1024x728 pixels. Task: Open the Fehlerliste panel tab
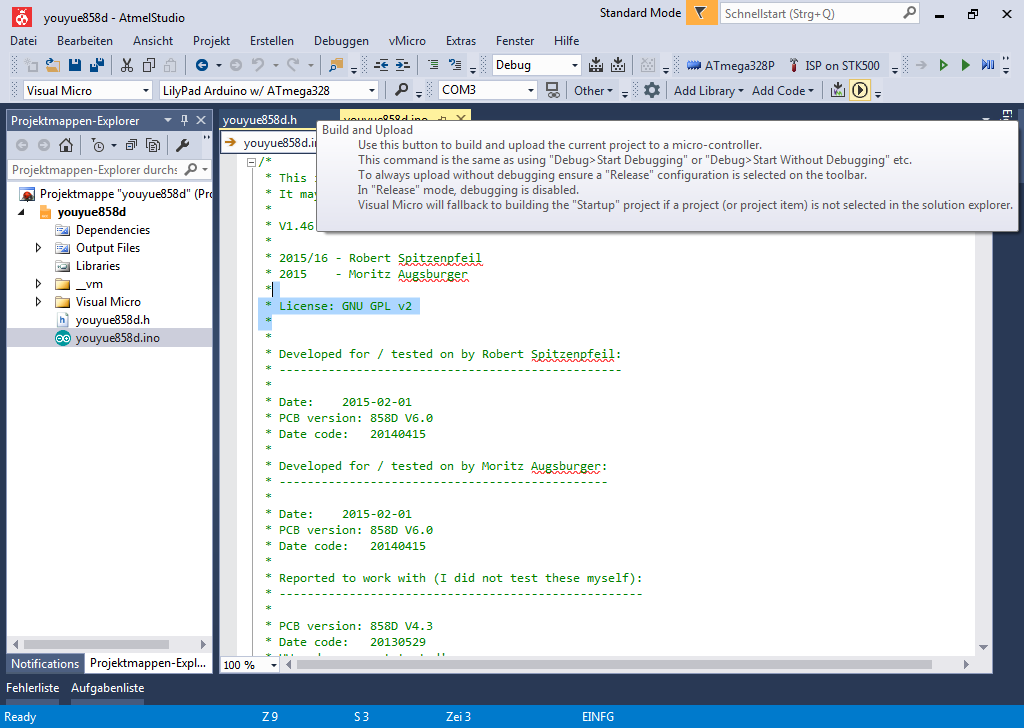tap(33, 688)
